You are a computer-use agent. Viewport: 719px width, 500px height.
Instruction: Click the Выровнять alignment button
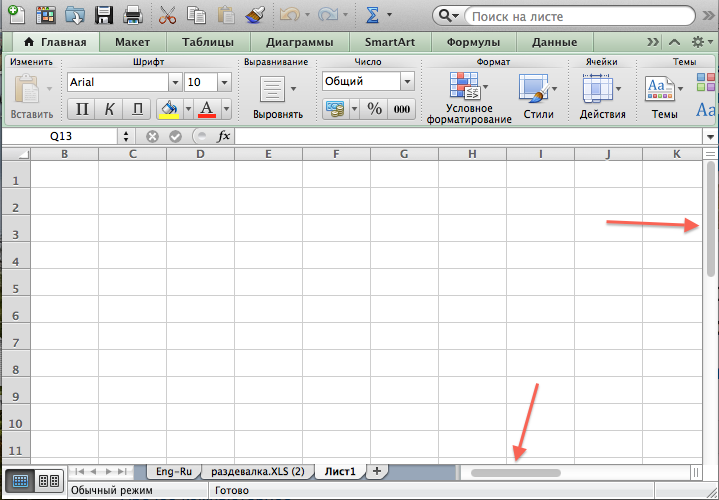tap(277, 96)
